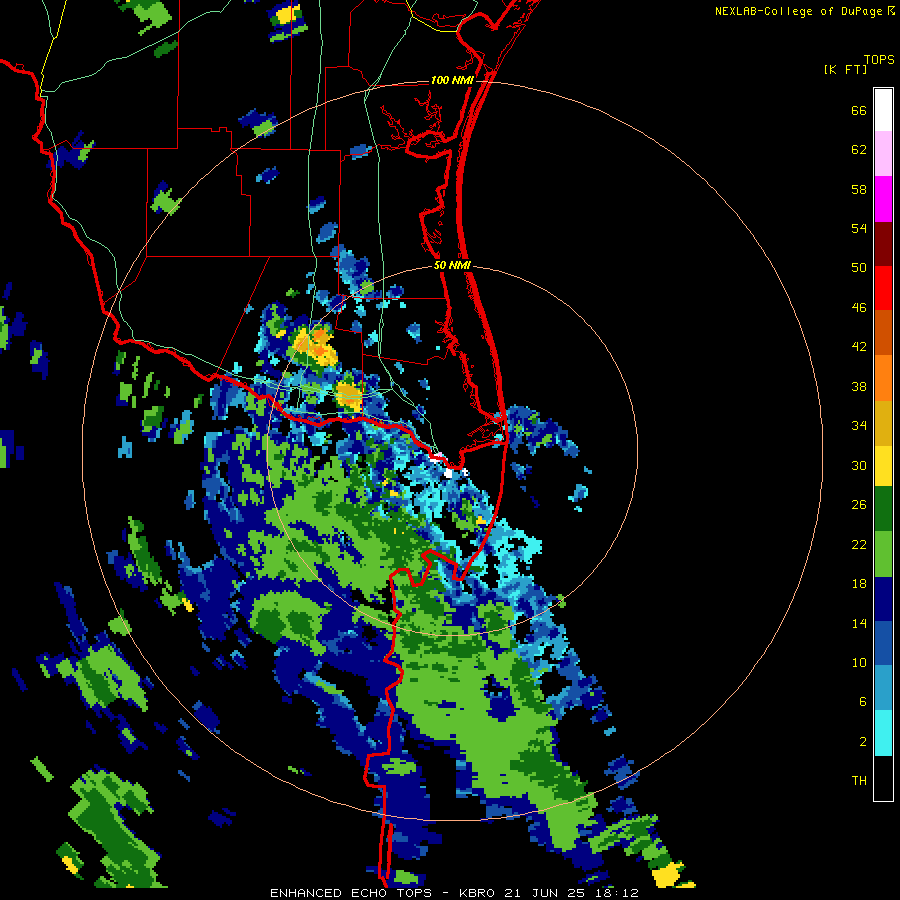This screenshot has height=900, width=900.
Task: Click the legend value '10'
Action: coord(859,662)
